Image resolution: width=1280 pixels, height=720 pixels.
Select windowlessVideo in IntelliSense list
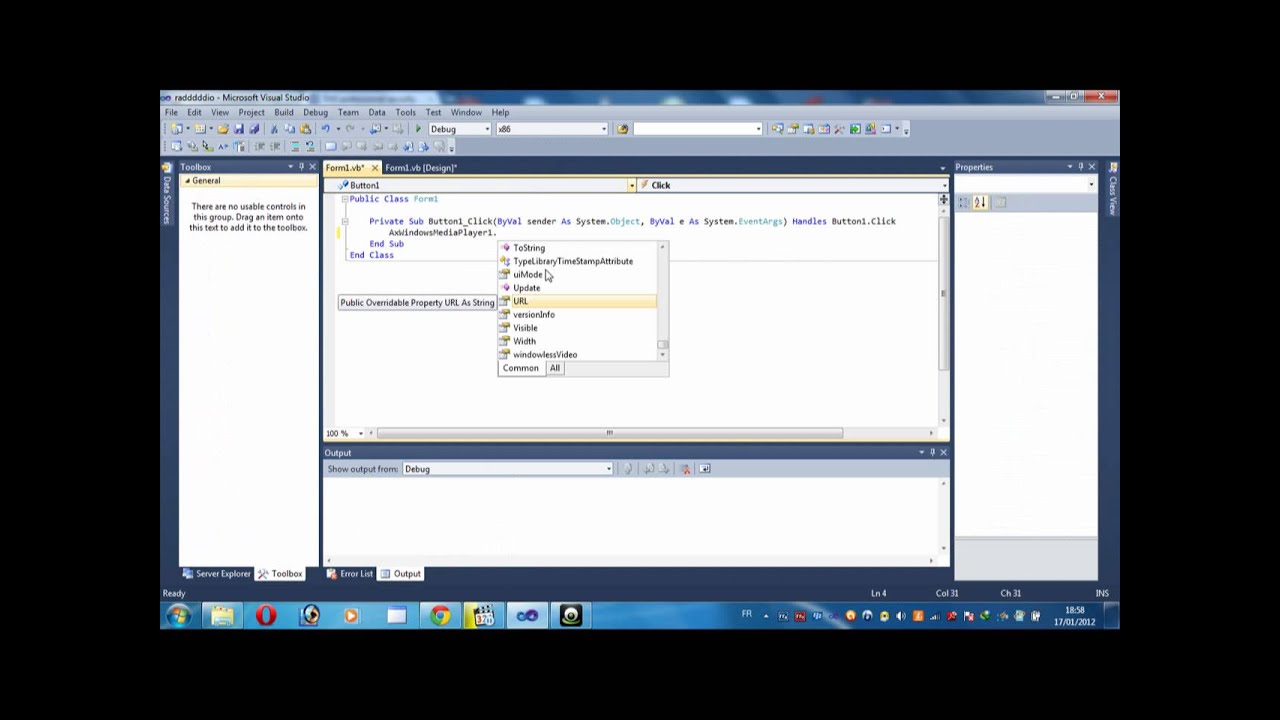click(x=578, y=355)
